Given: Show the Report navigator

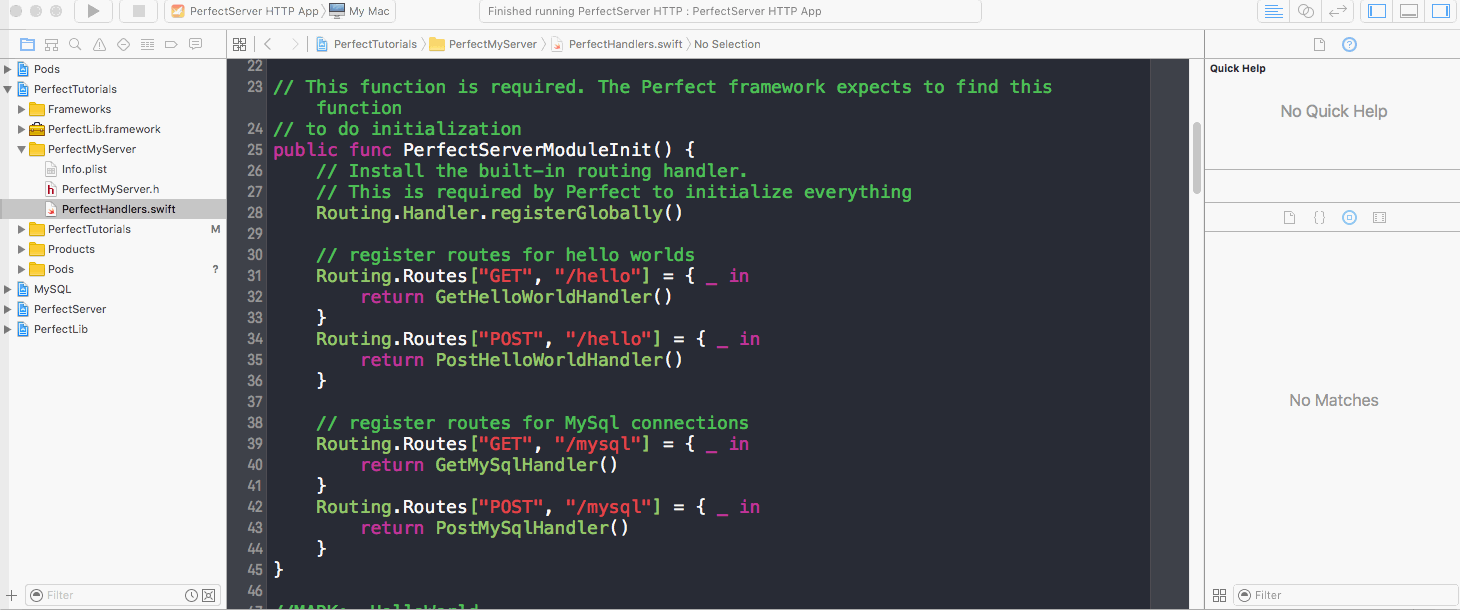Looking at the screenshot, I should (195, 44).
